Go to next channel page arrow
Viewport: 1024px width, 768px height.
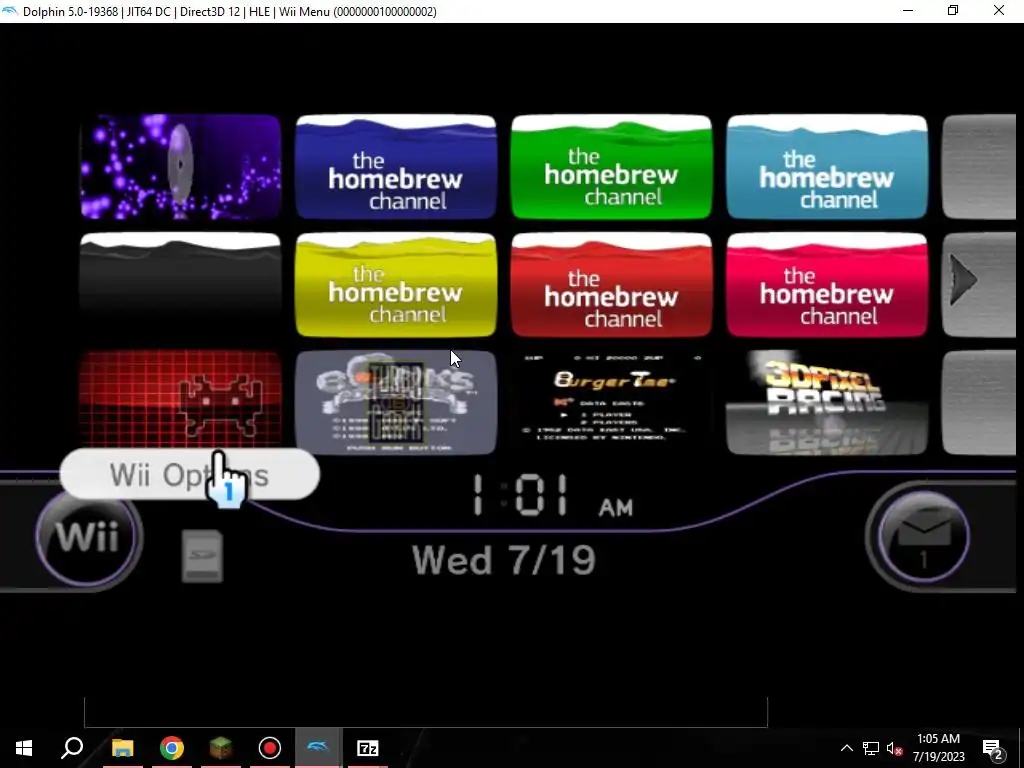click(964, 280)
